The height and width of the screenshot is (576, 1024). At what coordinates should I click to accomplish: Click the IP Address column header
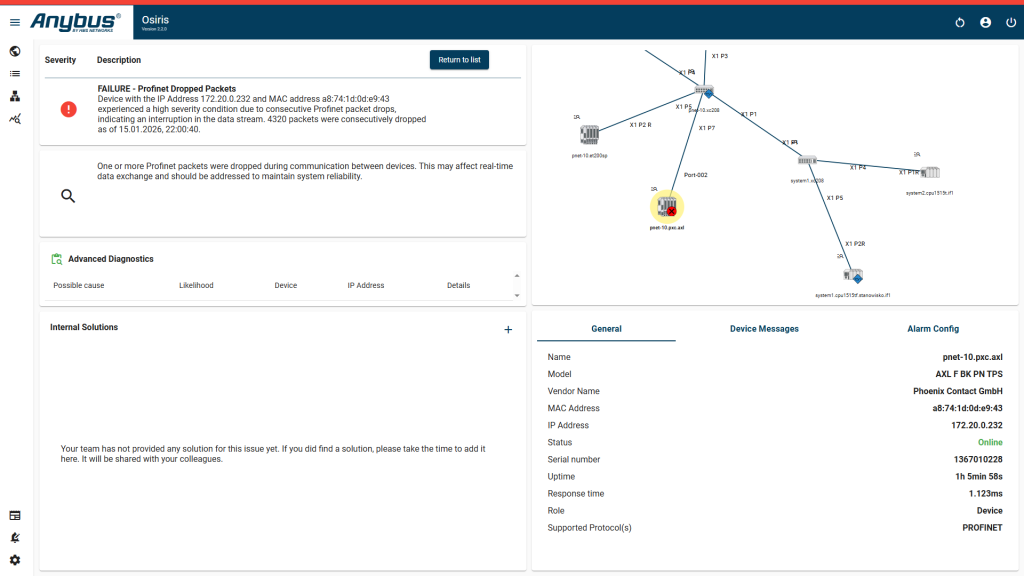(366, 285)
